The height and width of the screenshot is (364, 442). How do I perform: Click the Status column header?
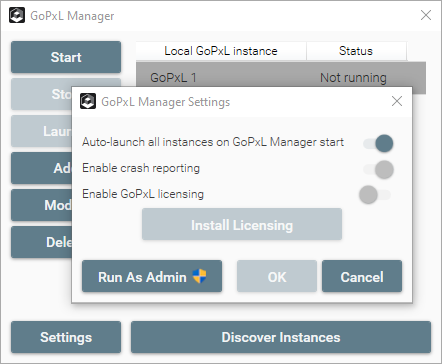coord(356,51)
